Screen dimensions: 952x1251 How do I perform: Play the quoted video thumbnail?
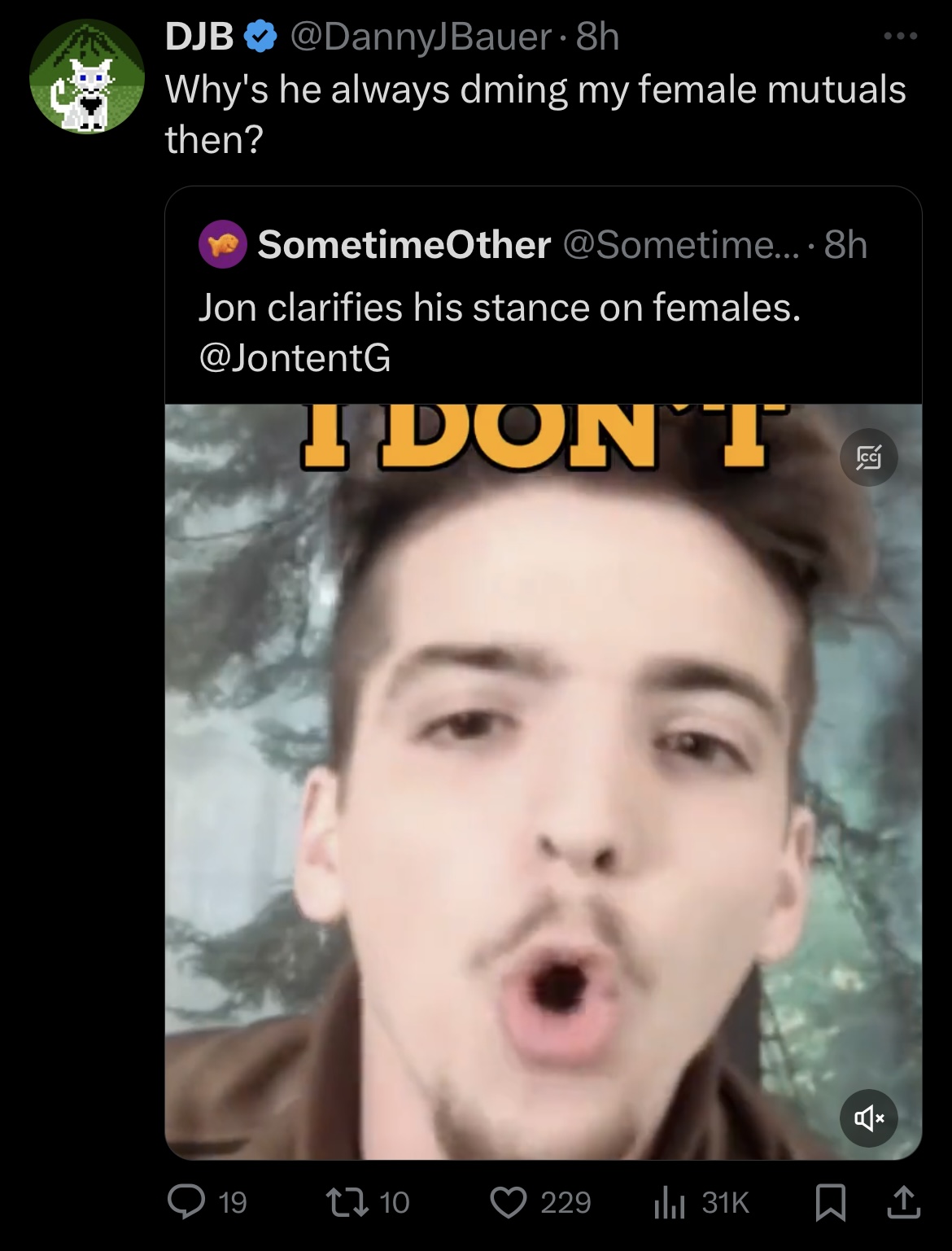tap(544, 781)
